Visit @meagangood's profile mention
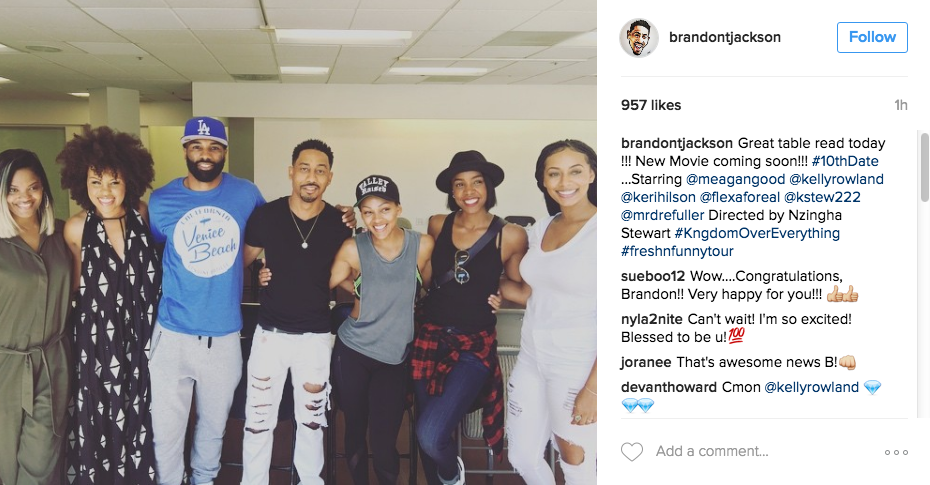Image resolution: width=930 pixels, height=485 pixels. 735,179
